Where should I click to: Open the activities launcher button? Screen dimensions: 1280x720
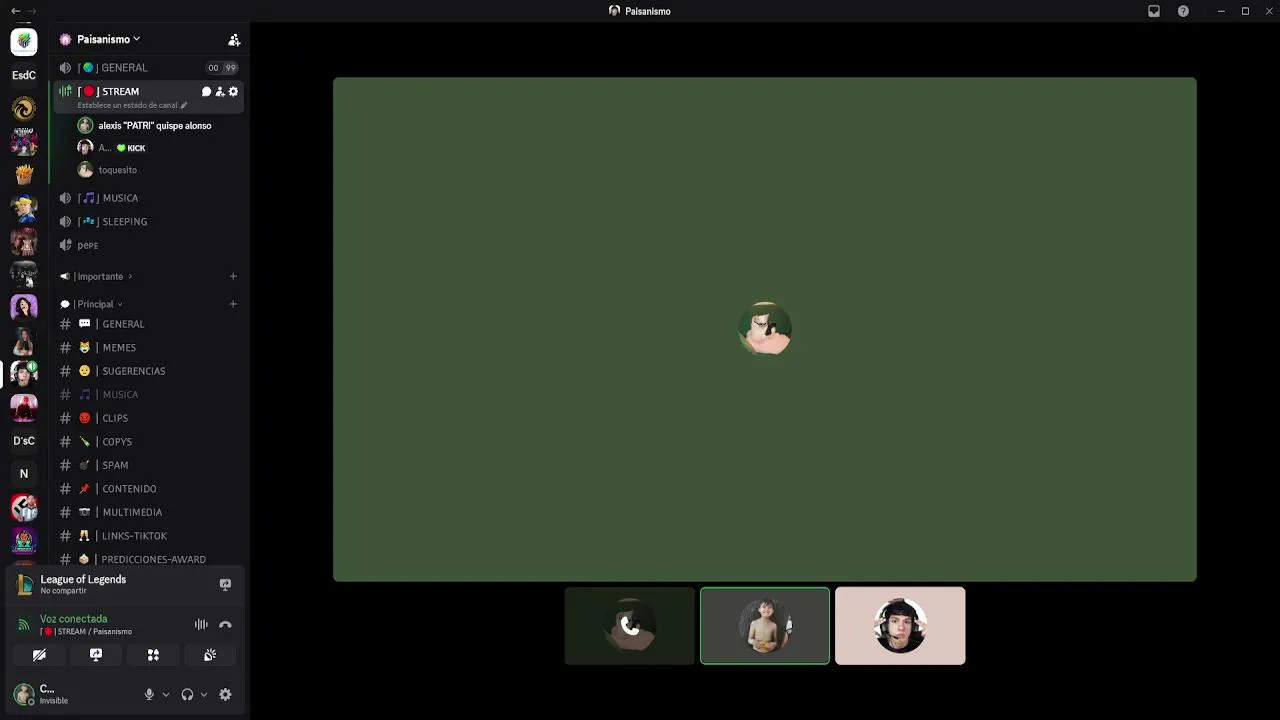click(153, 655)
